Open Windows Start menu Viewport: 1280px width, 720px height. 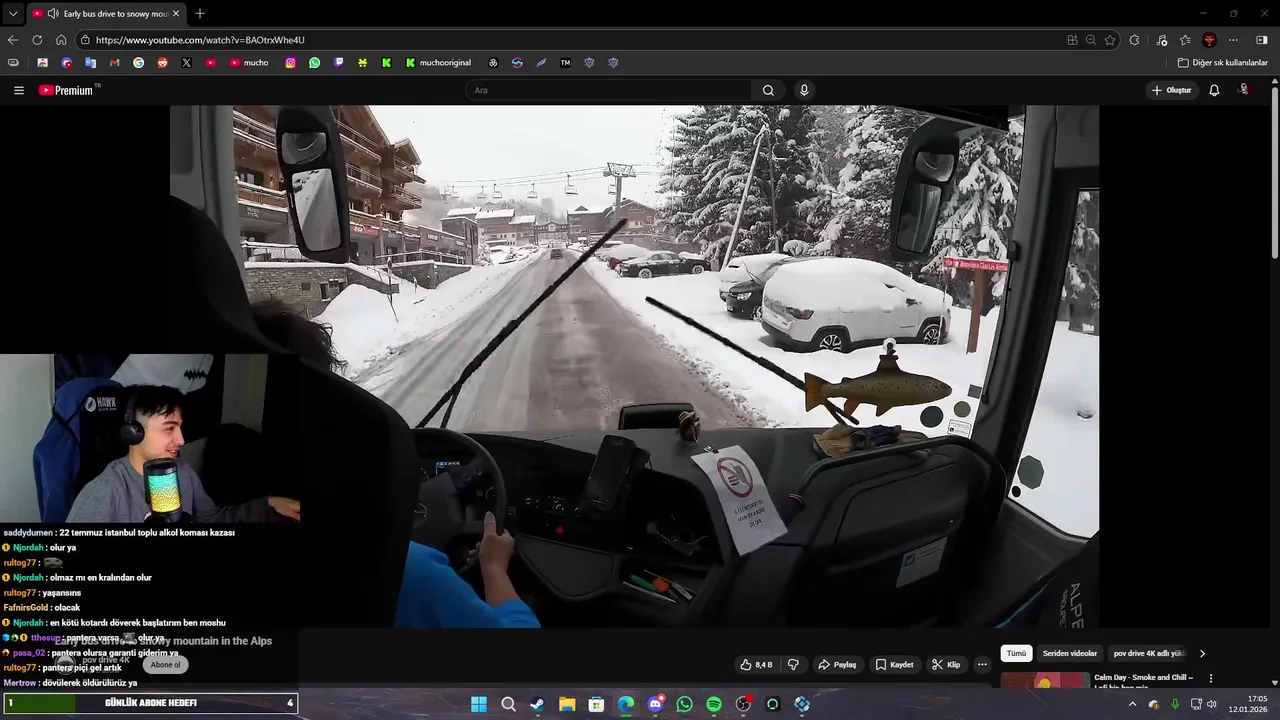tap(479, 704)
